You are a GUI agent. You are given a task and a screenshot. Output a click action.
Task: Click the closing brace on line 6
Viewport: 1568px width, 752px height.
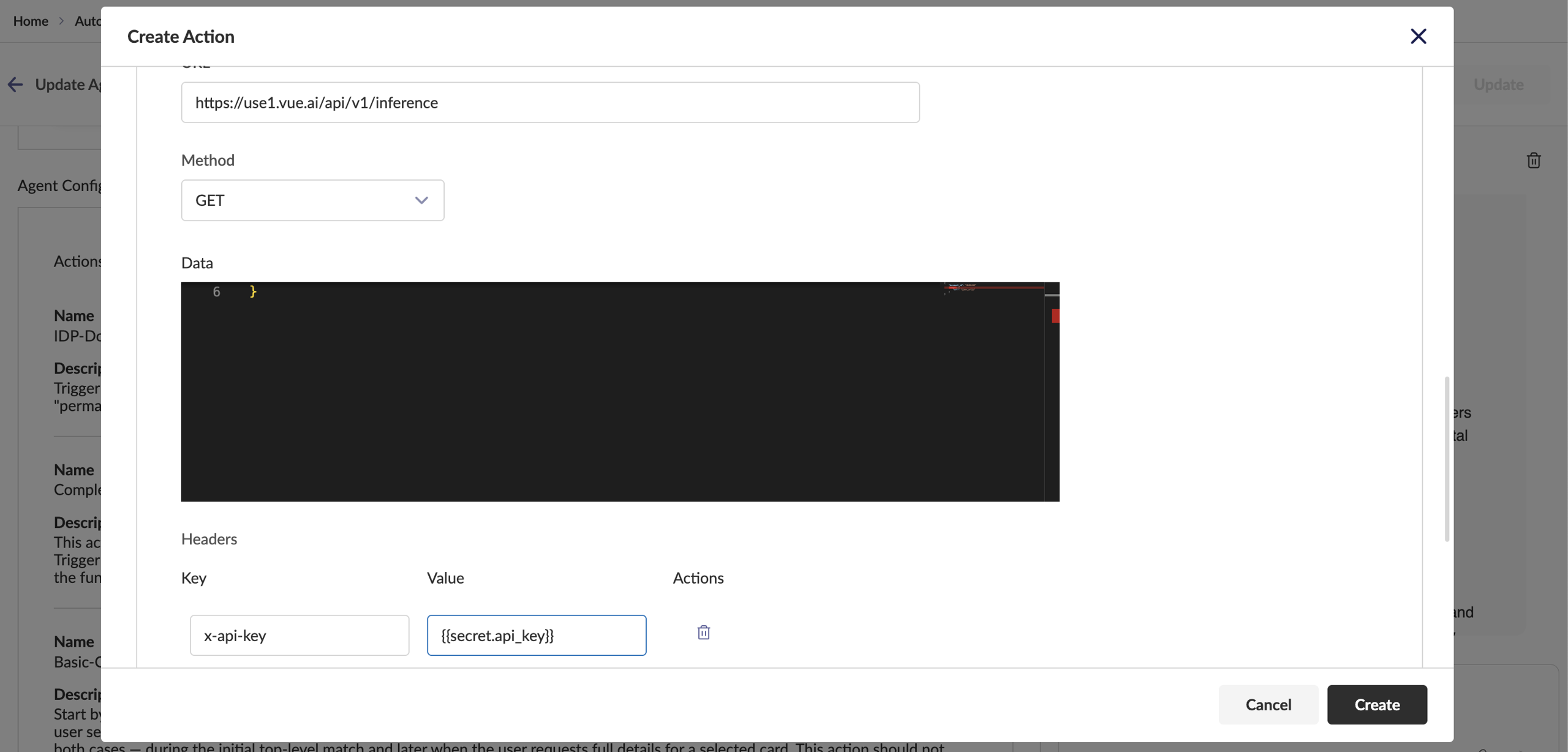253,292
